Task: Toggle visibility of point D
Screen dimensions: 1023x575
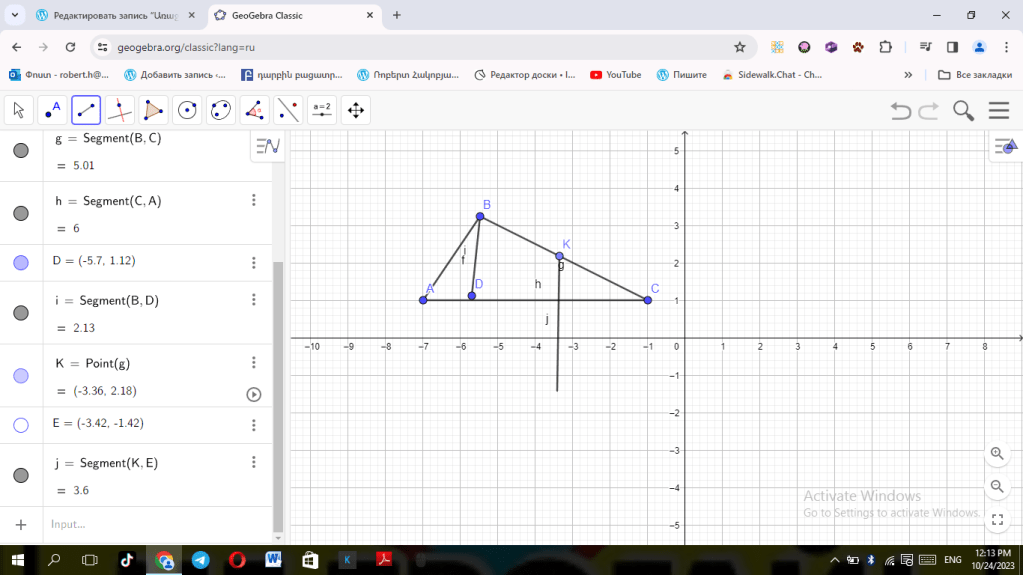Action: point(21,262)
